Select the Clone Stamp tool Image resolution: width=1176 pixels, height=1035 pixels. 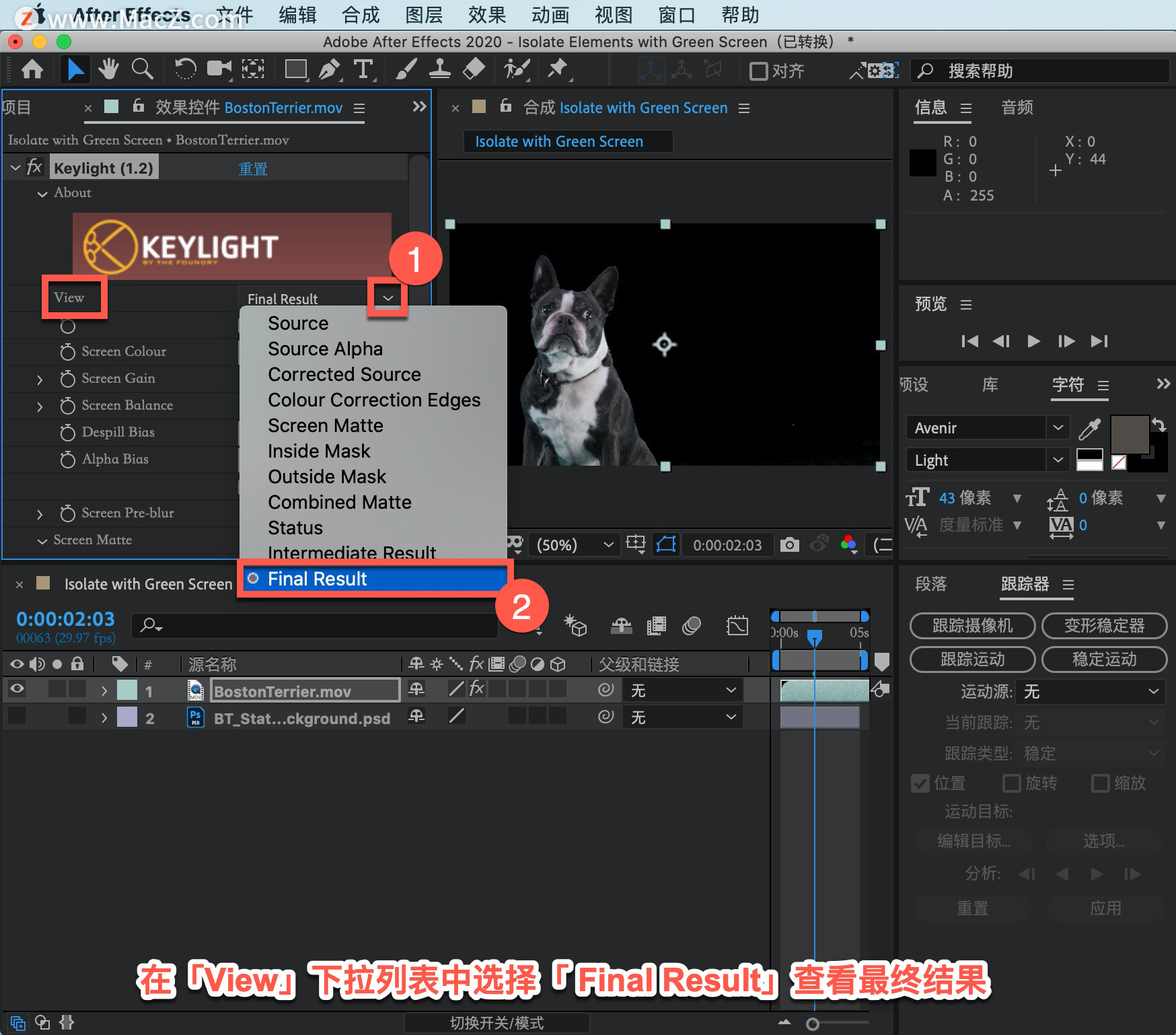pyautogui.click(x=440, y=69)
